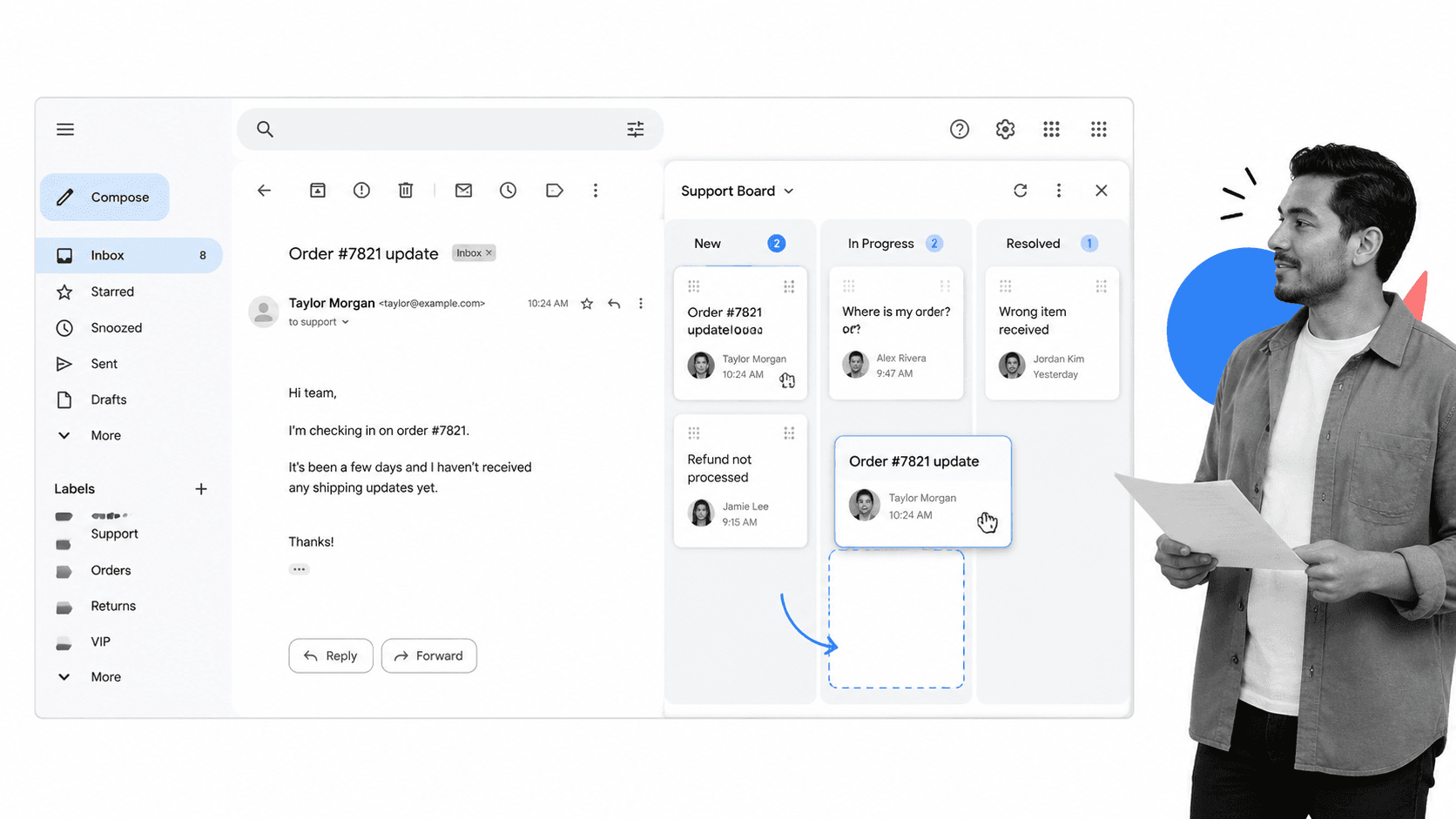Click the search mail input field
The height and width of the screenshot is (819, 1456).
(x=449, y=130)
